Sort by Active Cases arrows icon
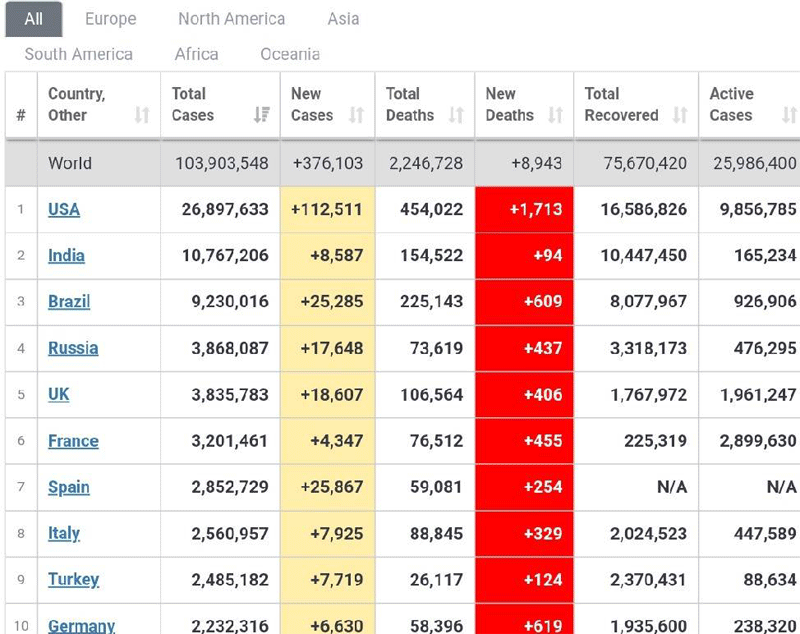Screen dimensions: 800x634 pos(788,115)
